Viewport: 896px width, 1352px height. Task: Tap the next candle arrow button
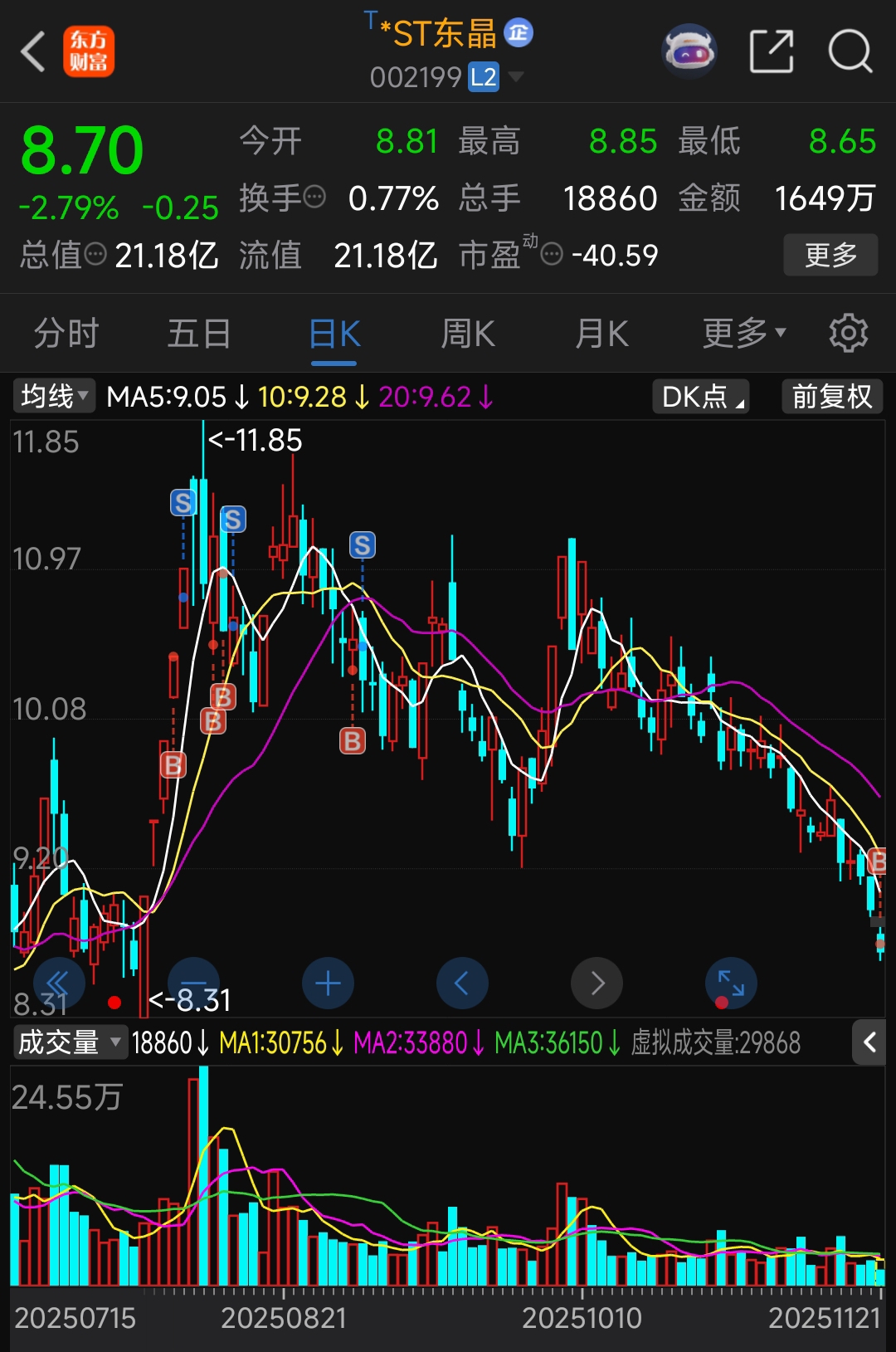597,983
